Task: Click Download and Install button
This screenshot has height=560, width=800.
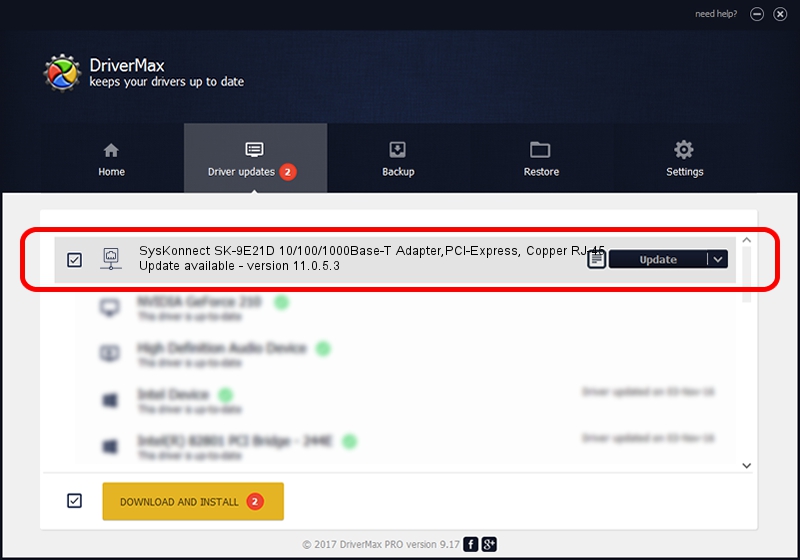Action: 193,501
